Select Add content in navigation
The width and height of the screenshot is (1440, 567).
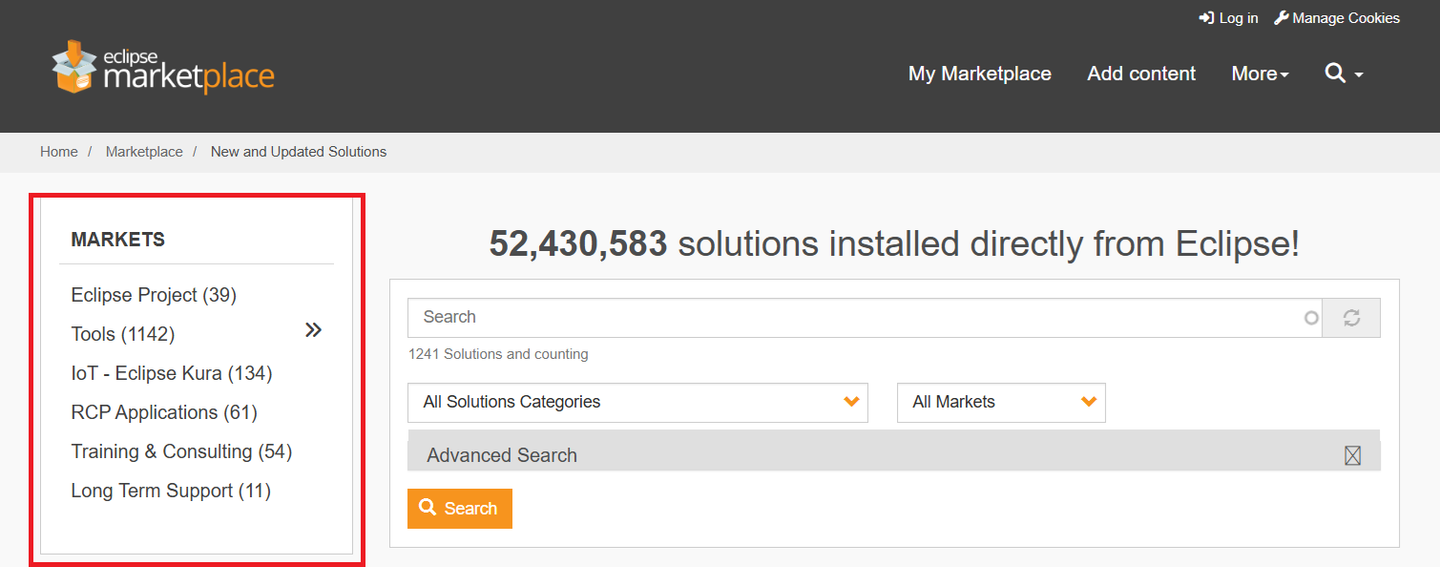click(x=1141, y=74)
